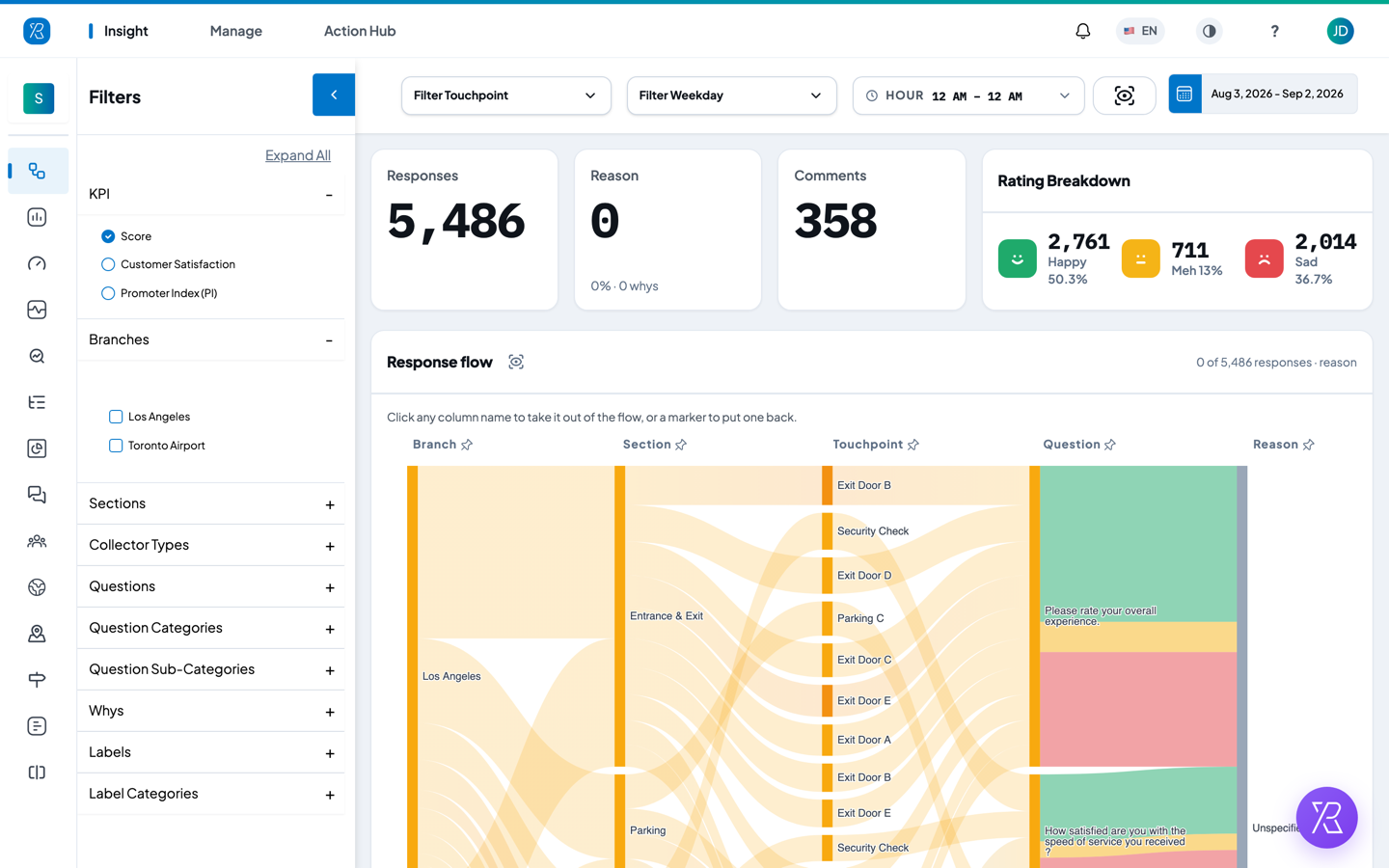Open the purple assistant floating button
Viewport: 1389px width, 868px height.
click(x=1326, y=818)
